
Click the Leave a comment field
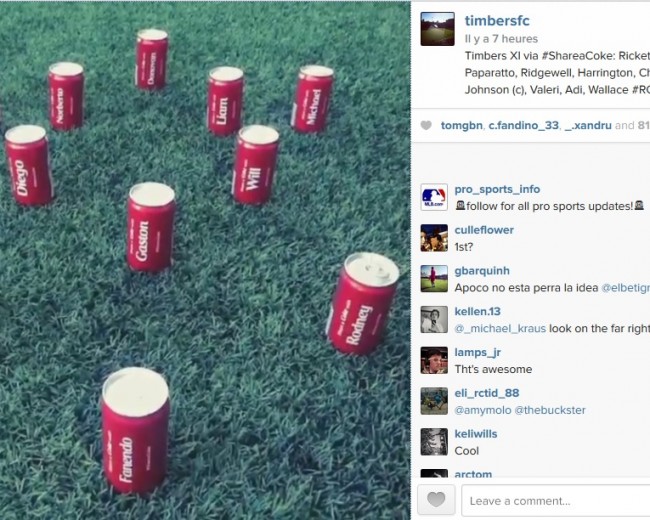pos(555,501)
